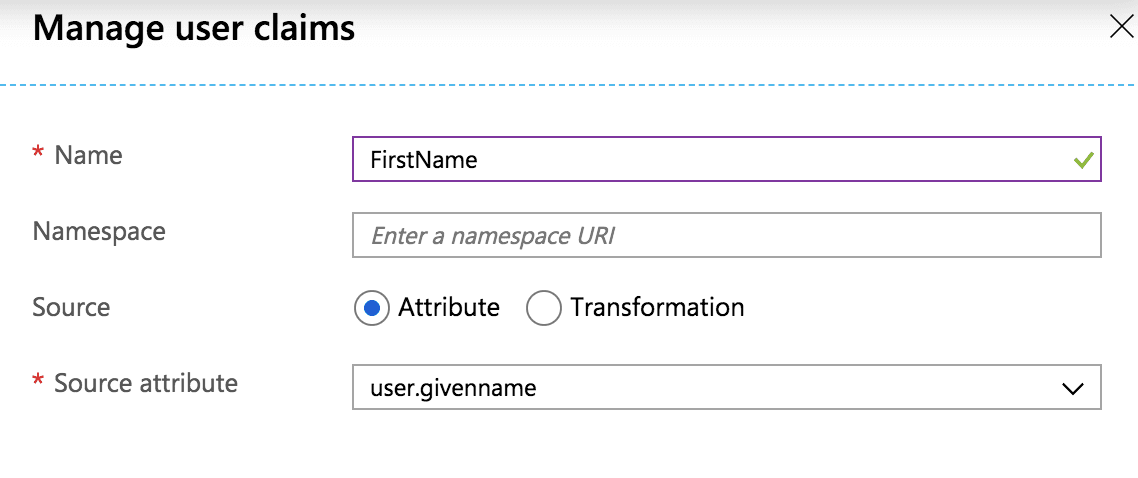Select the Attribute radio button
The image size is (1138, 478).
coord(371,308)
